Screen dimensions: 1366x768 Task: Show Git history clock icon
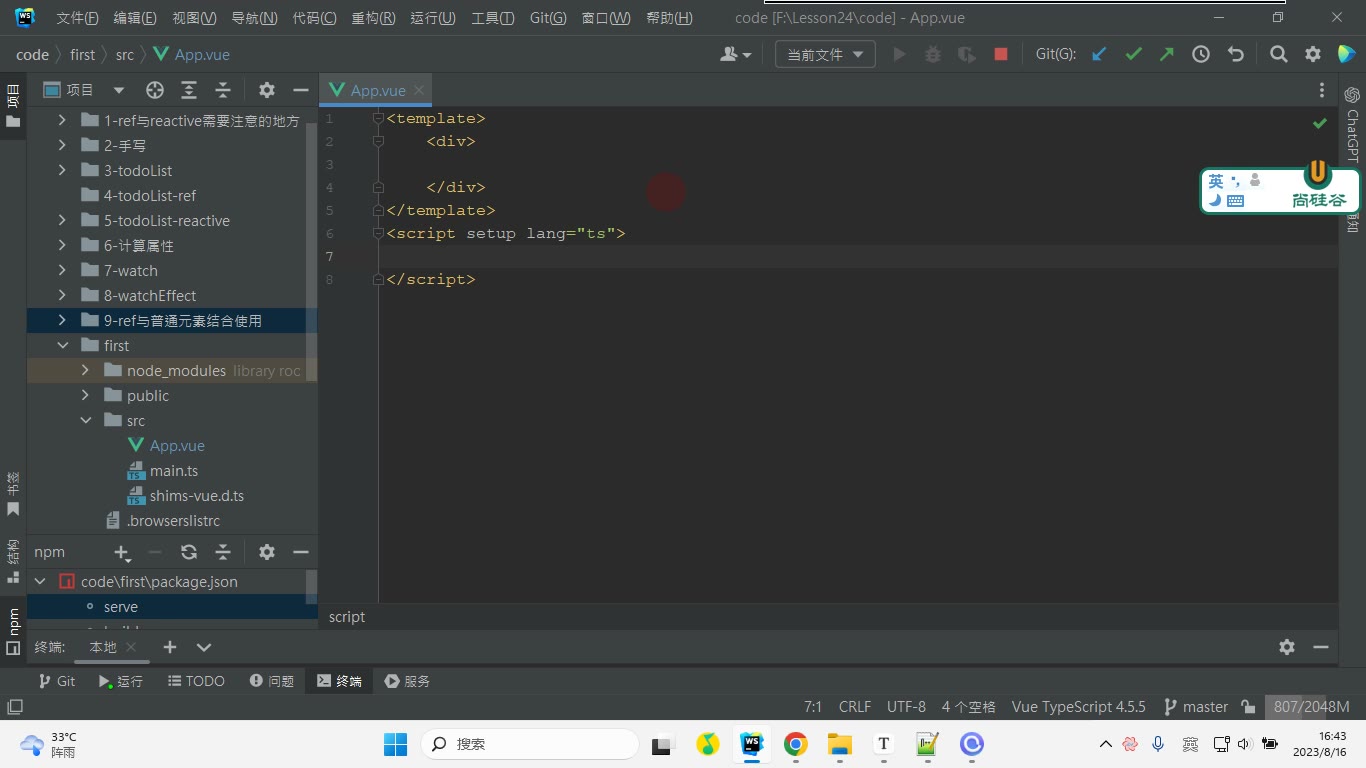1201,55
